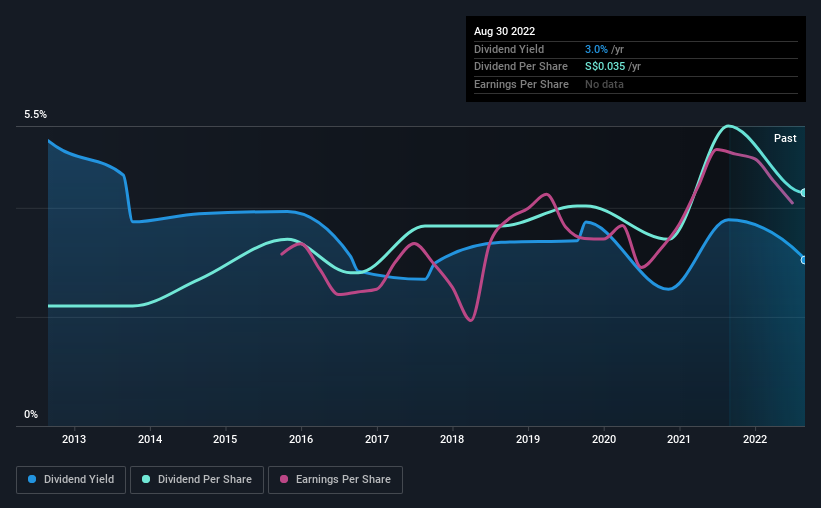
Task: Click the blue Dividend Yield legend dot
Action: 32,479
